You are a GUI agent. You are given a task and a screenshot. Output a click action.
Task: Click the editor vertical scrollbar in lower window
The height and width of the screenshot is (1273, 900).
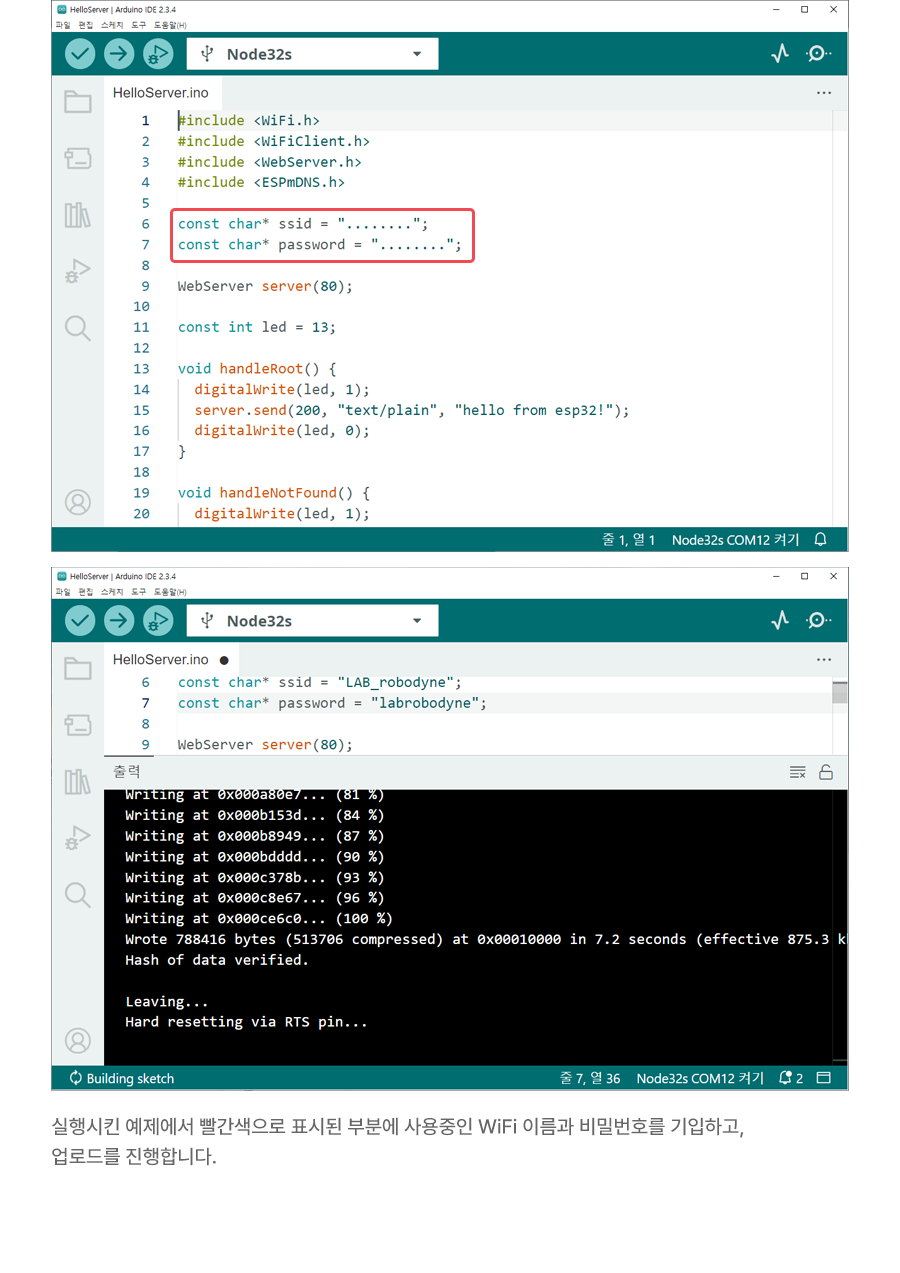[x=840, y=693]
